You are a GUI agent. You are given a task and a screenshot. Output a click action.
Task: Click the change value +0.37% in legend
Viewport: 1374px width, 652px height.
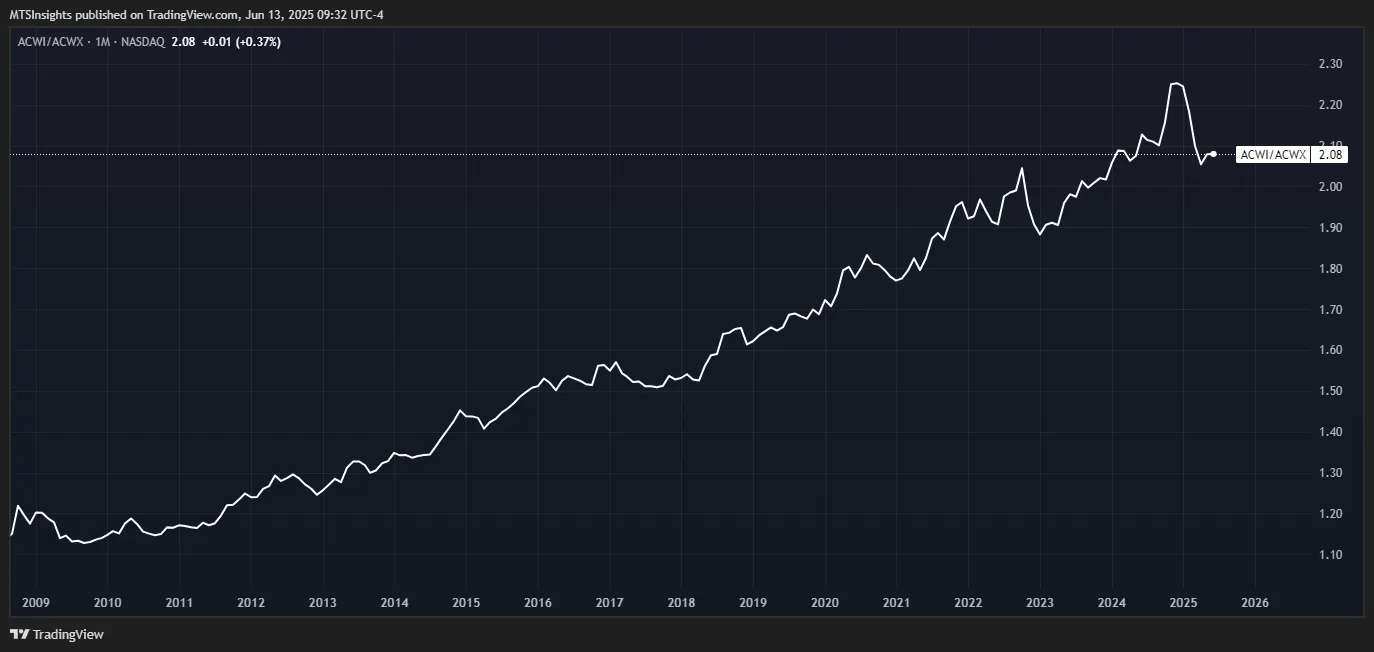[x=258, y=42]
